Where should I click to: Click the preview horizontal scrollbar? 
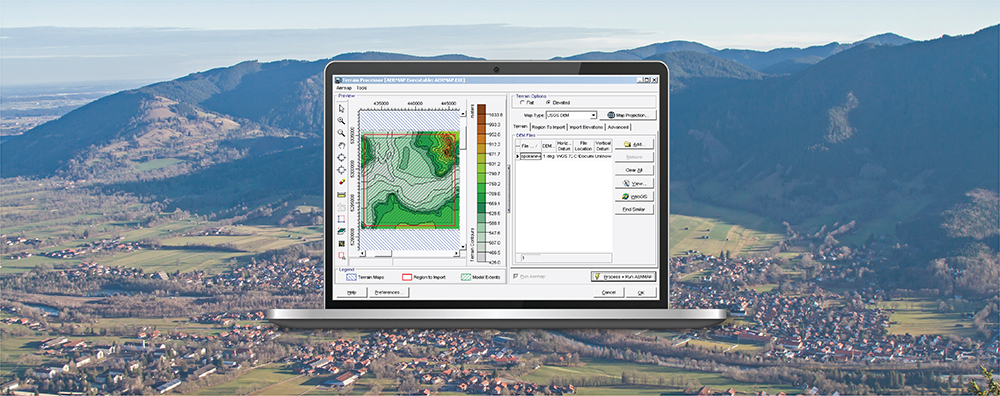[x=410, y=253]
